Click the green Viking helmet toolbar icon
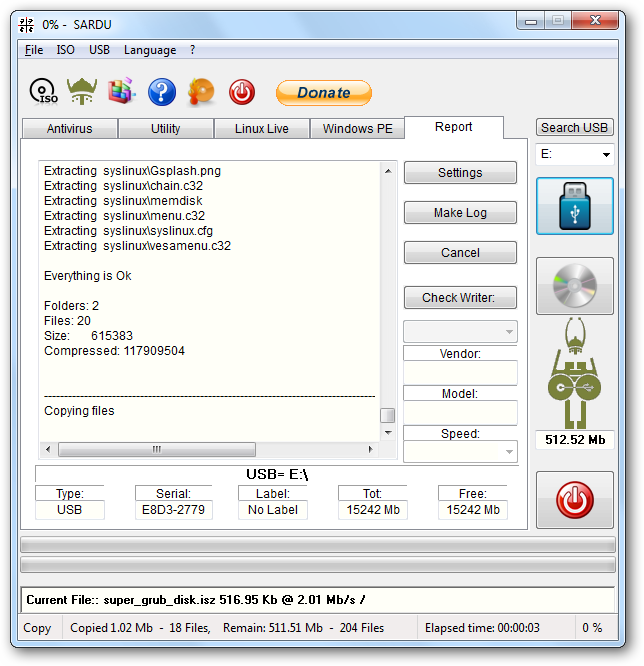This screenshot has height=666, width=644. [82, 91]
